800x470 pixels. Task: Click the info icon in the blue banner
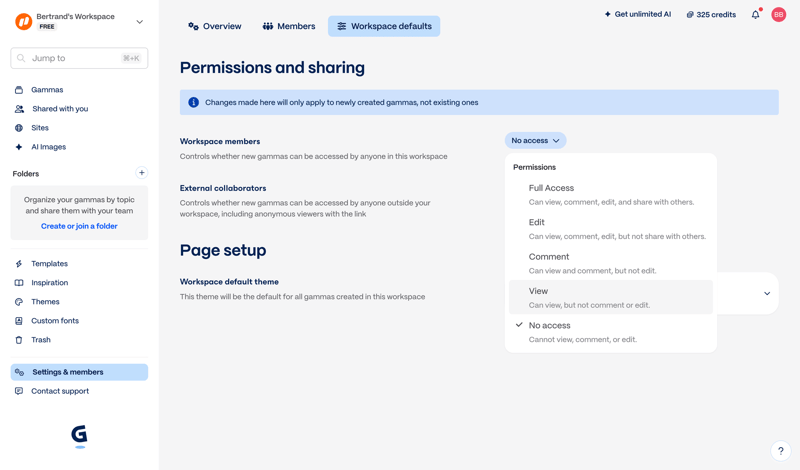[193, 102]
